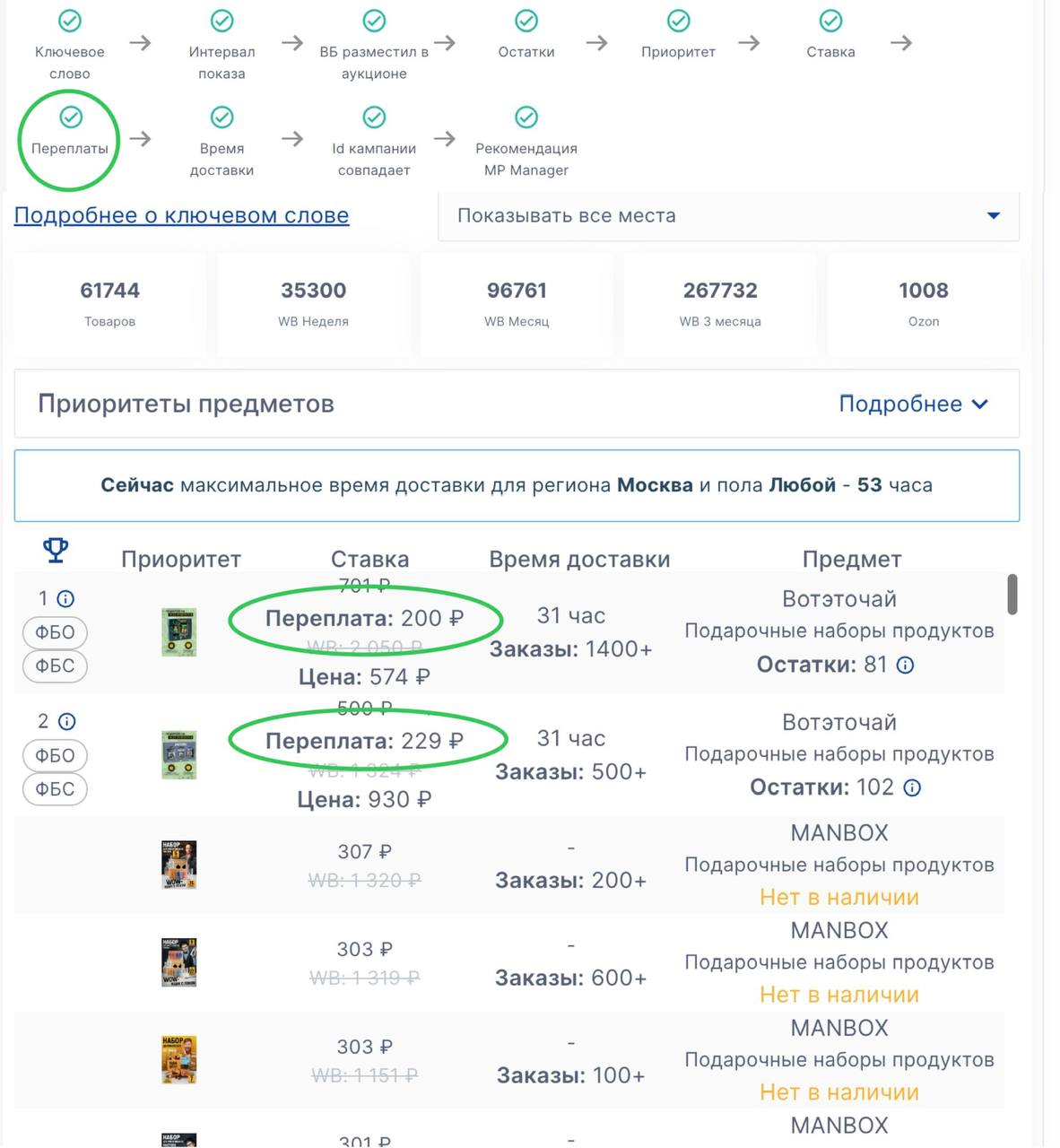The width and height of the screenshot is (1060, 1148).
Task: Toggle the ФБС tag in row 1
Action: click(55, 666)
